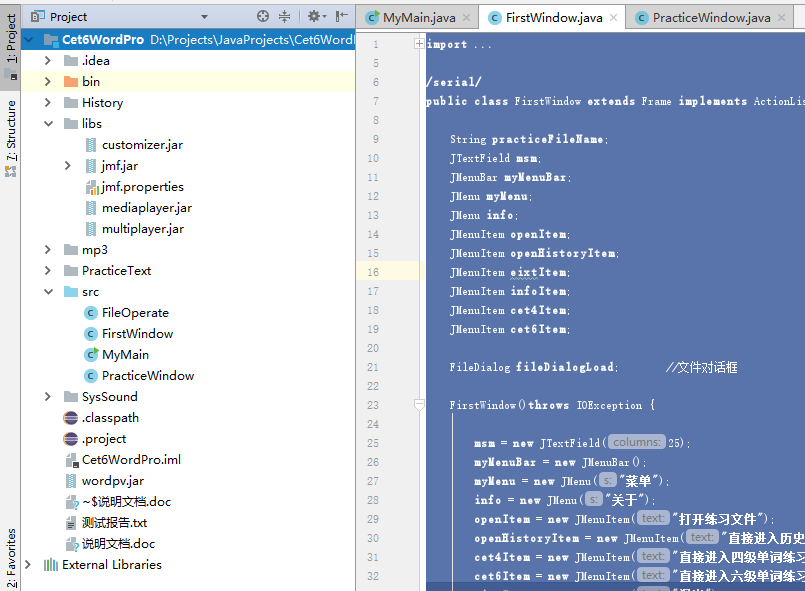
Task: Select the wordpv.jar file
Action: click(112, 481)
